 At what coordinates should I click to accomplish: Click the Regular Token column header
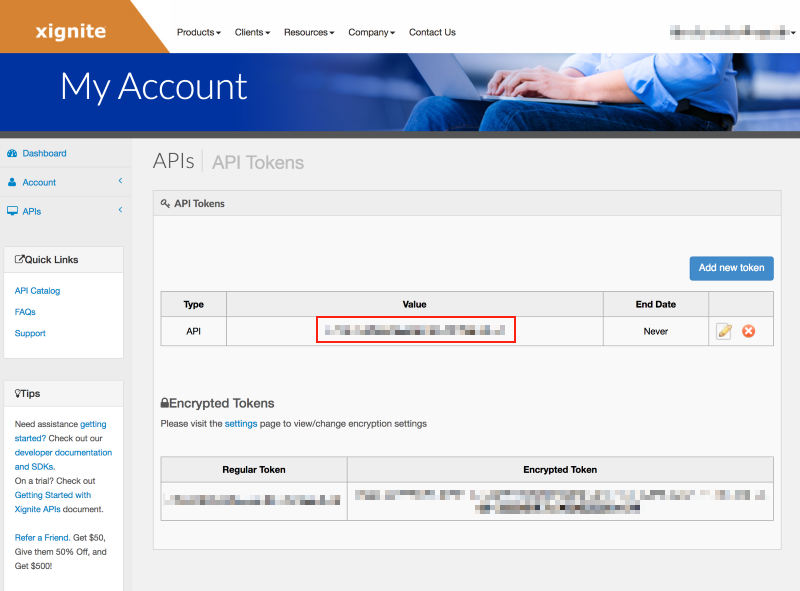tap(254, 470)
